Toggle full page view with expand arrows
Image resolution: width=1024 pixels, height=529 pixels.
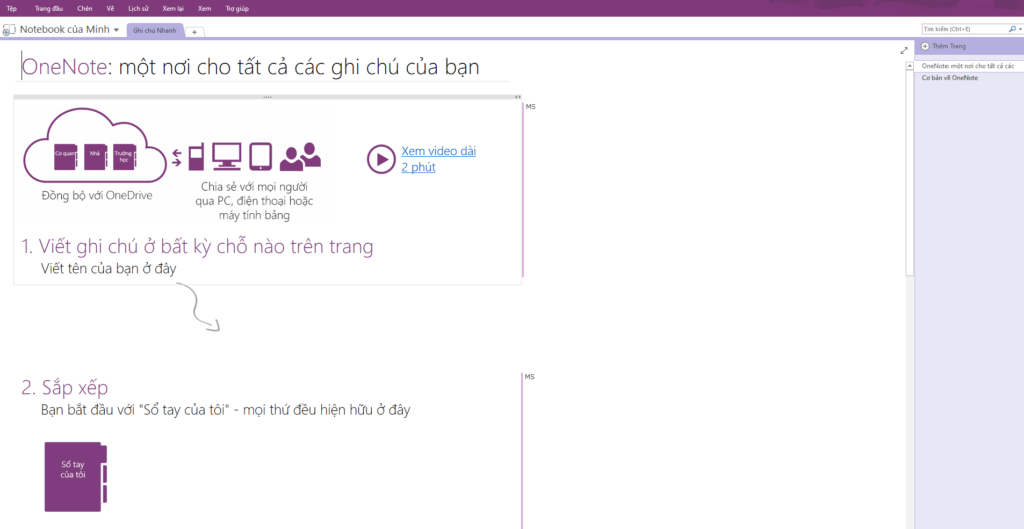(x=904, y=50)
